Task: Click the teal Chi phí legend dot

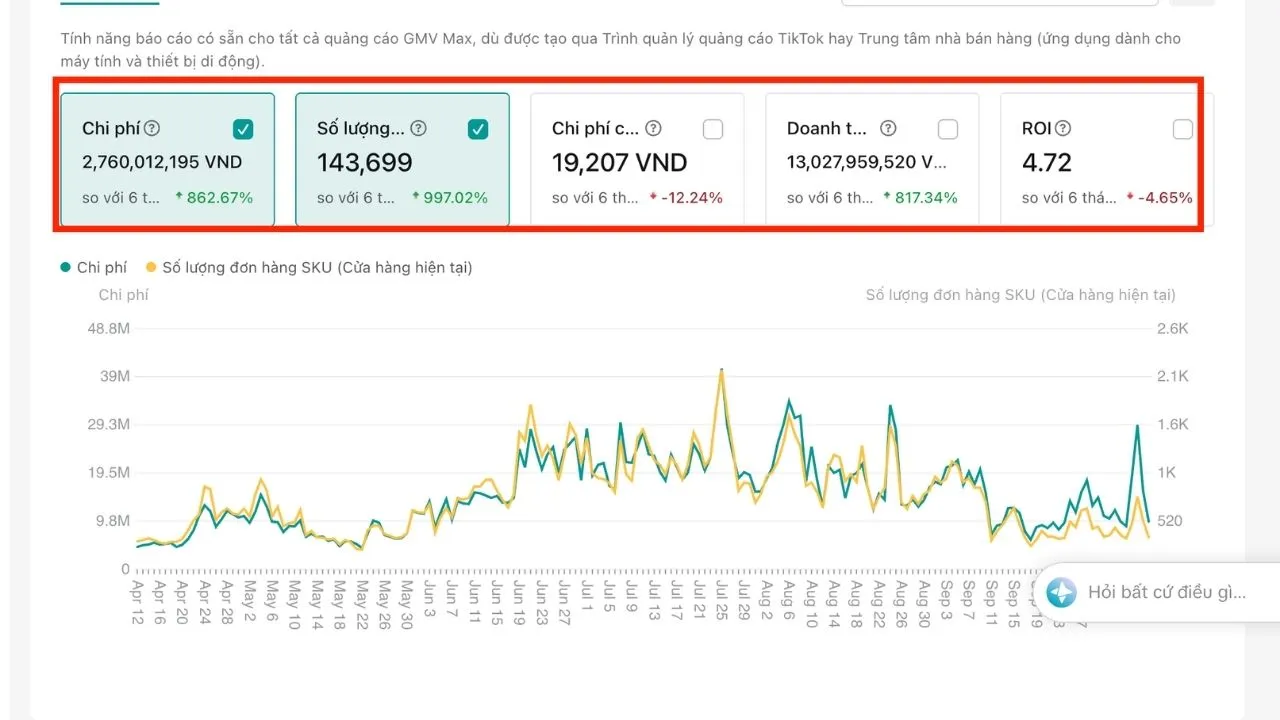Action: [66, 267]
